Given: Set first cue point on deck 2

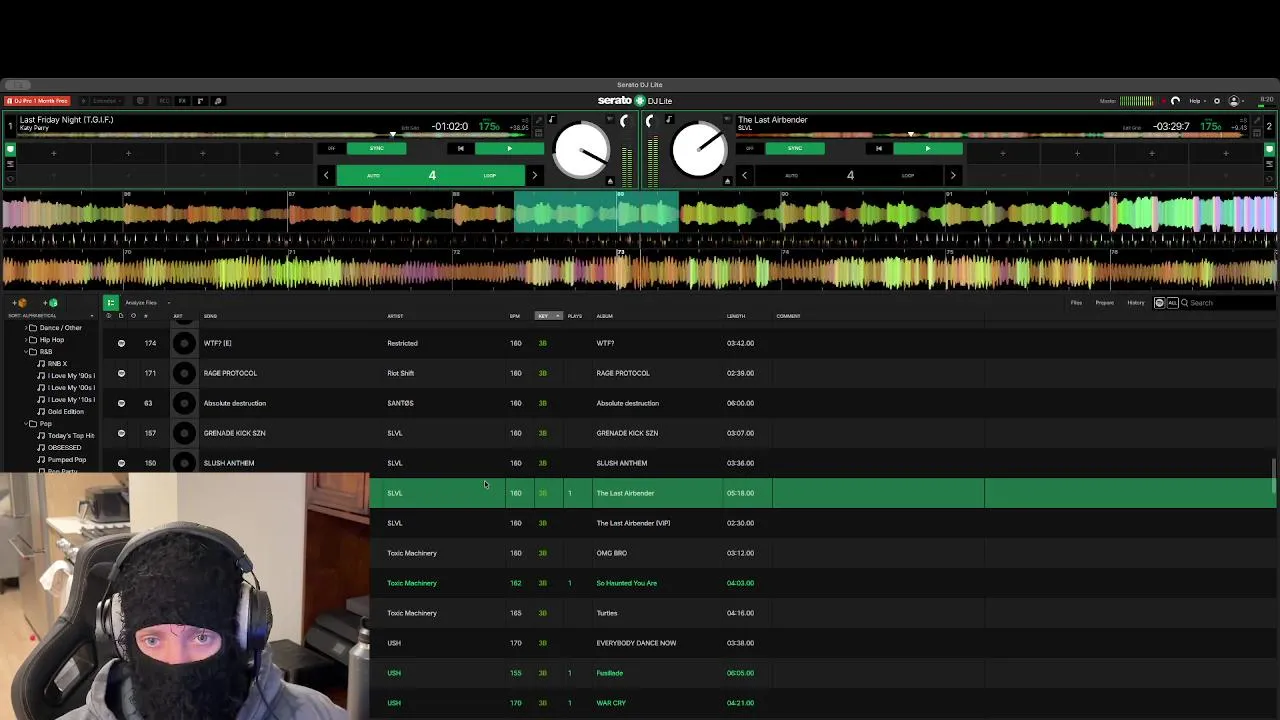Looking at the screenshot, I should 1003,153.
